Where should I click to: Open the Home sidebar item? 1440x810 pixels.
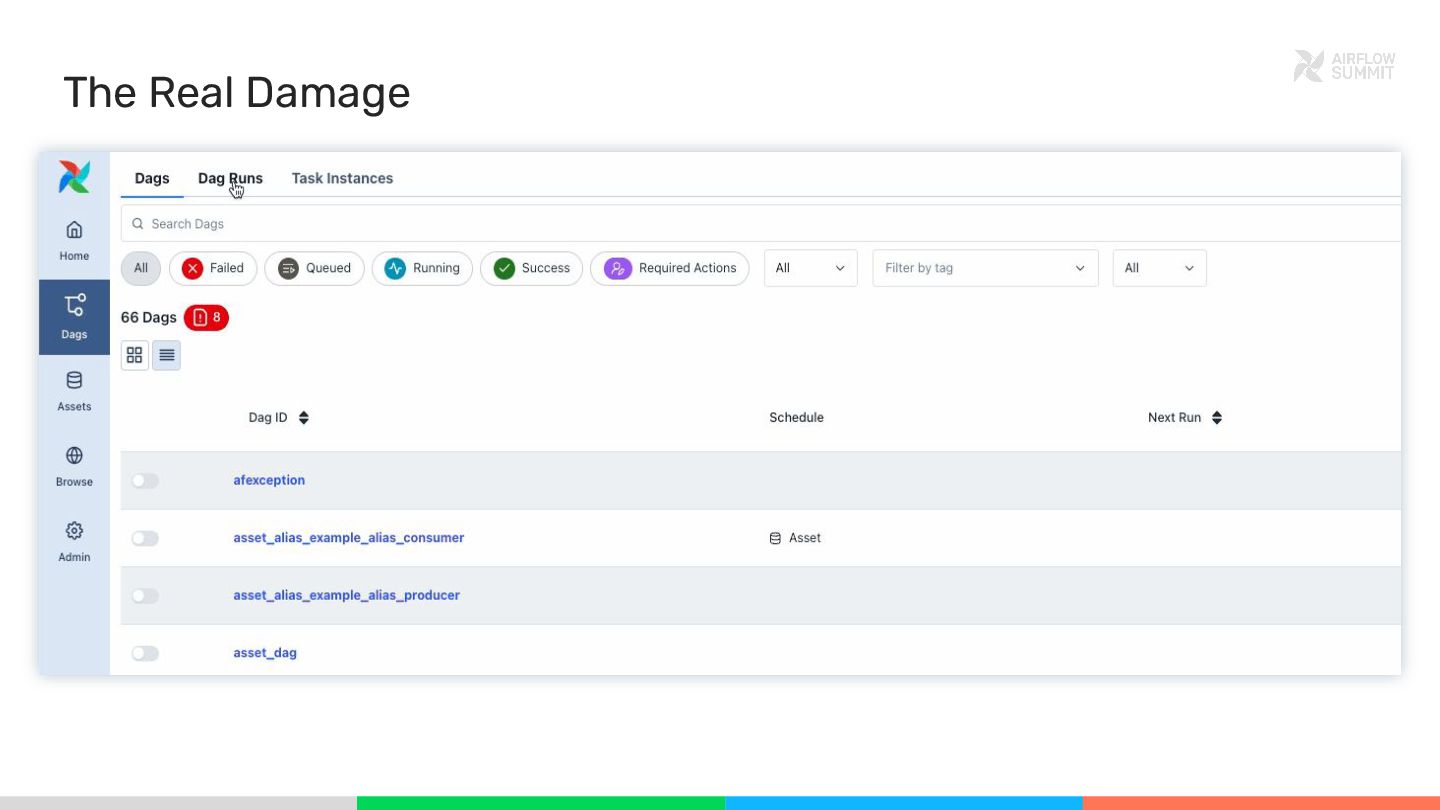pyautogui.click(x=74, y=241)
